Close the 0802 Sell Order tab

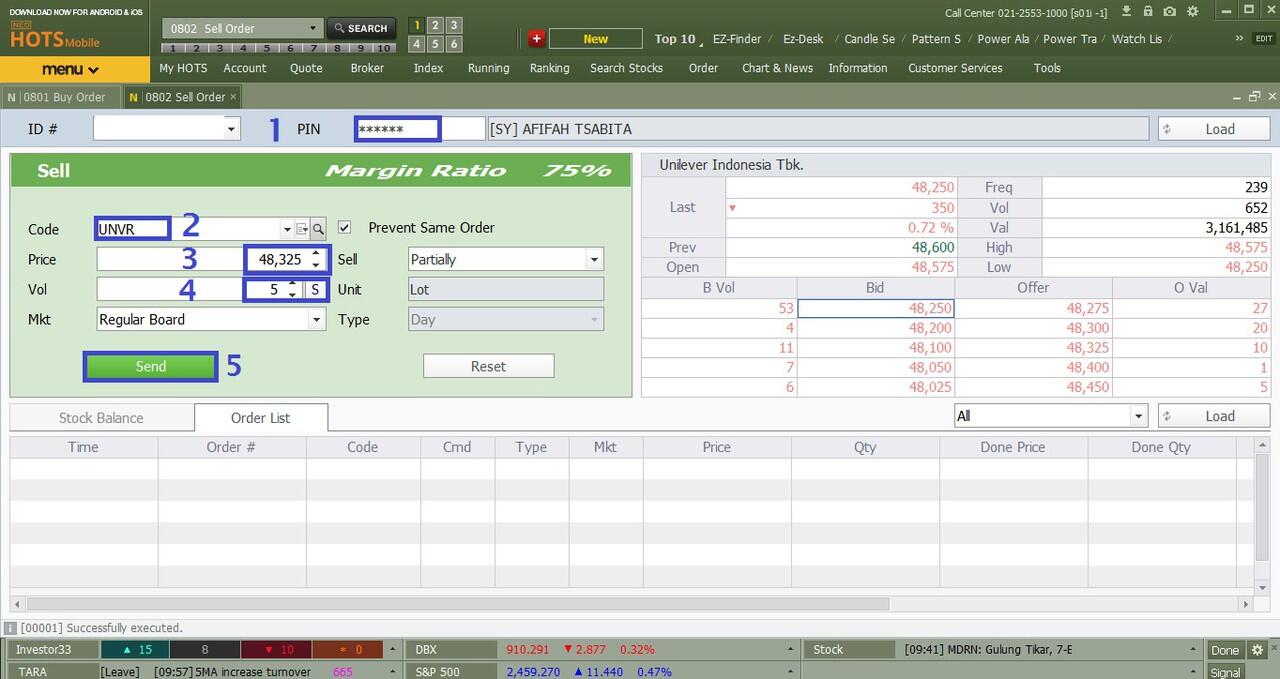(x=233, y=97)
